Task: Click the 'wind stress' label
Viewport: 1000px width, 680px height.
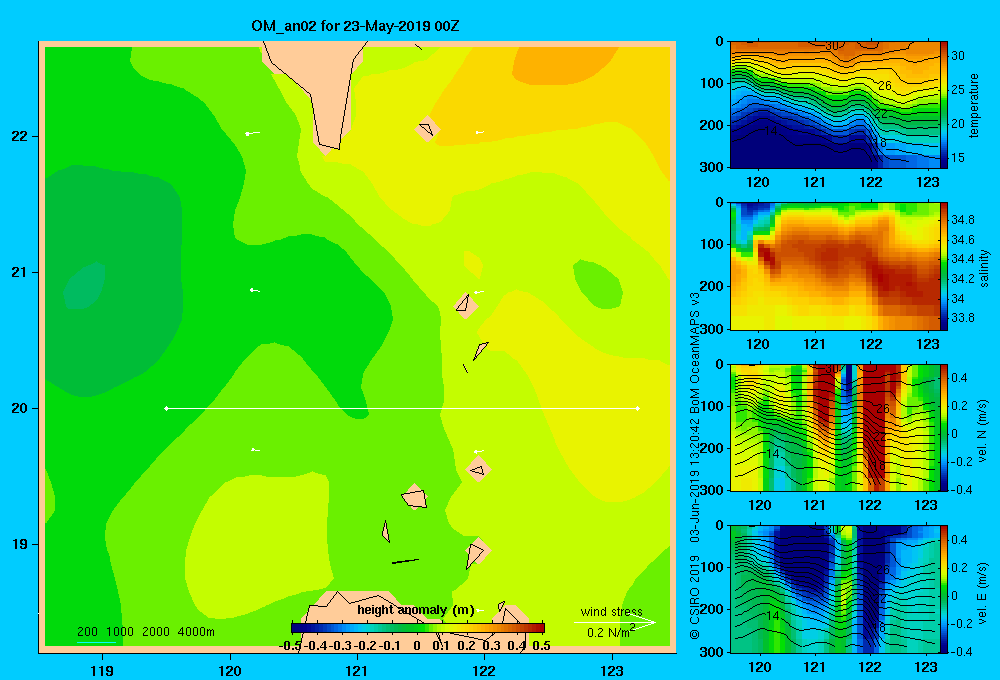Action: [x=611, y=611]
